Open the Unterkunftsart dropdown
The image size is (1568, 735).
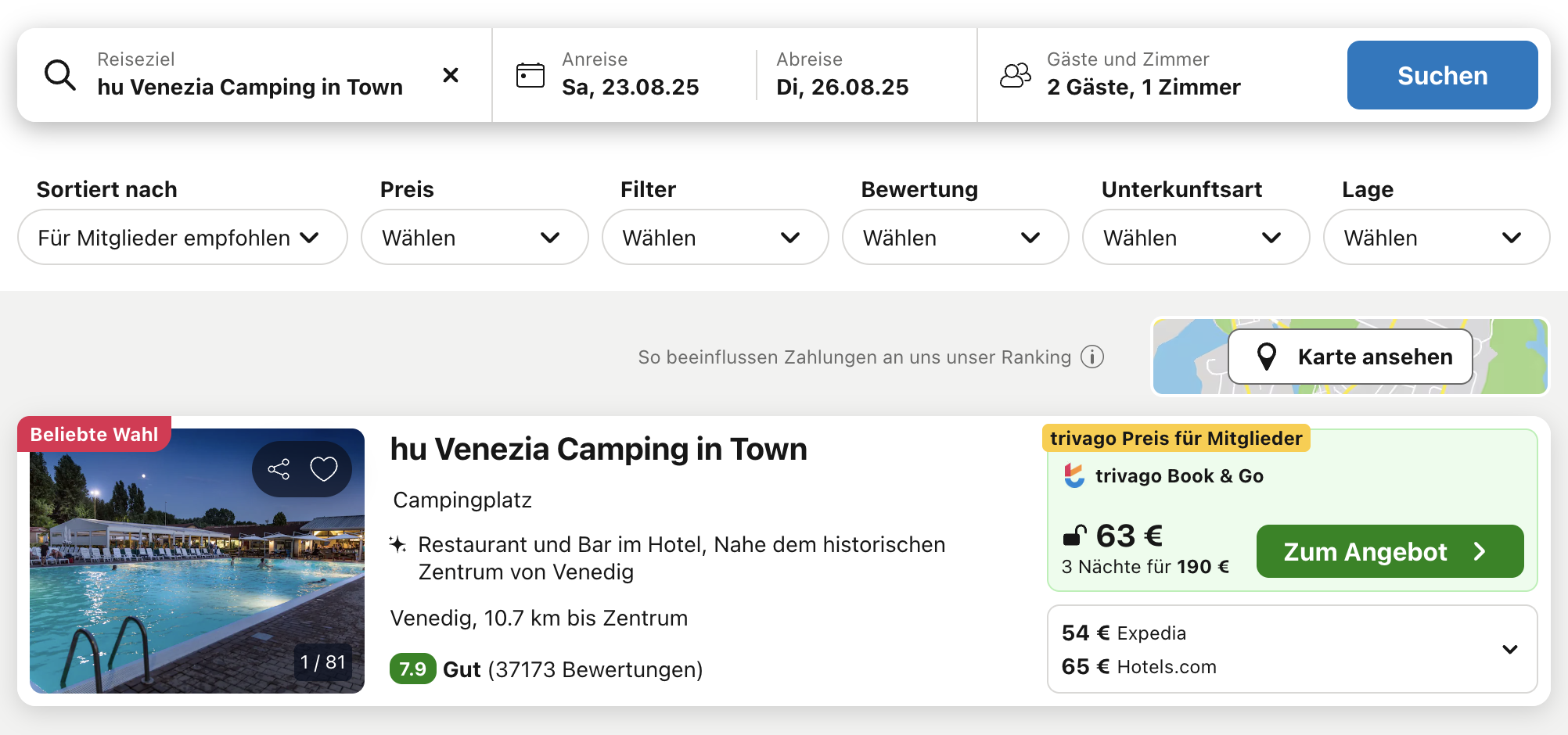[x=1196, y=237]
